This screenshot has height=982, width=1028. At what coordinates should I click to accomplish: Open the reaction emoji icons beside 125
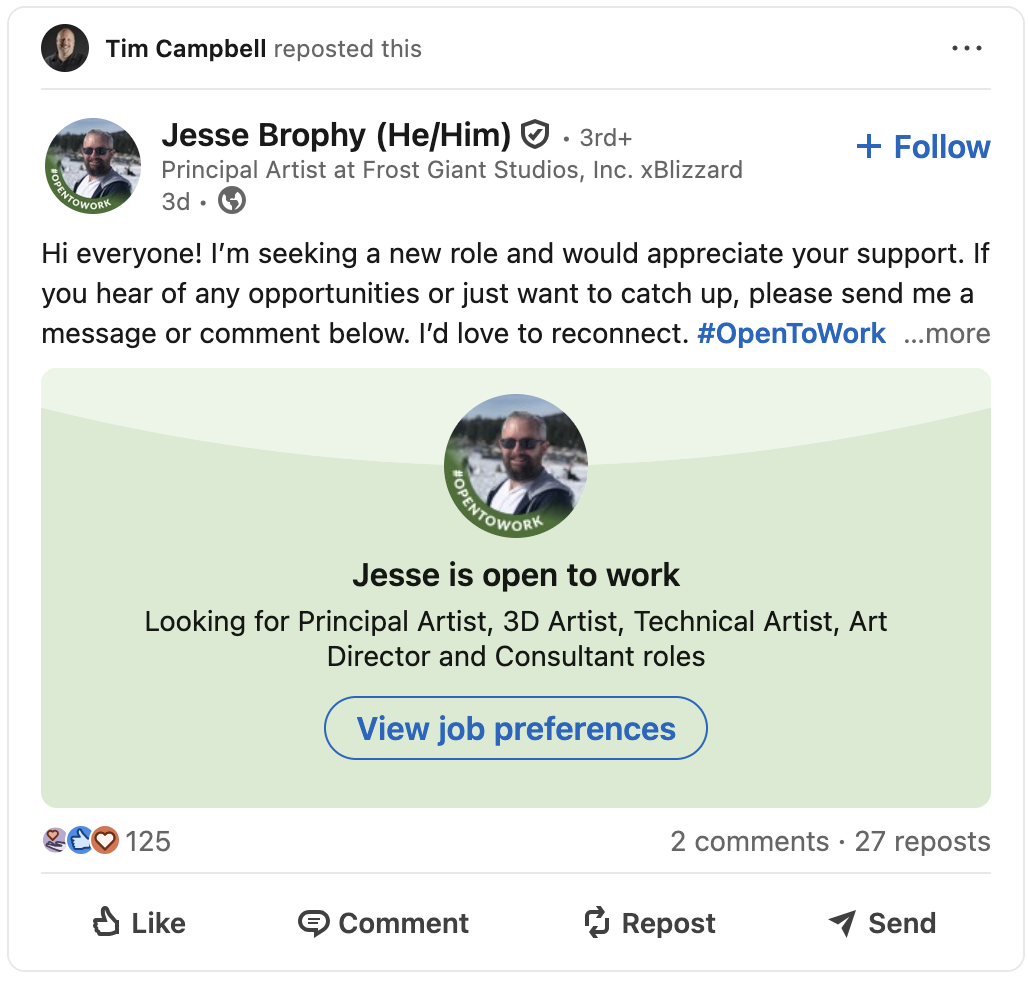point(81,840)
